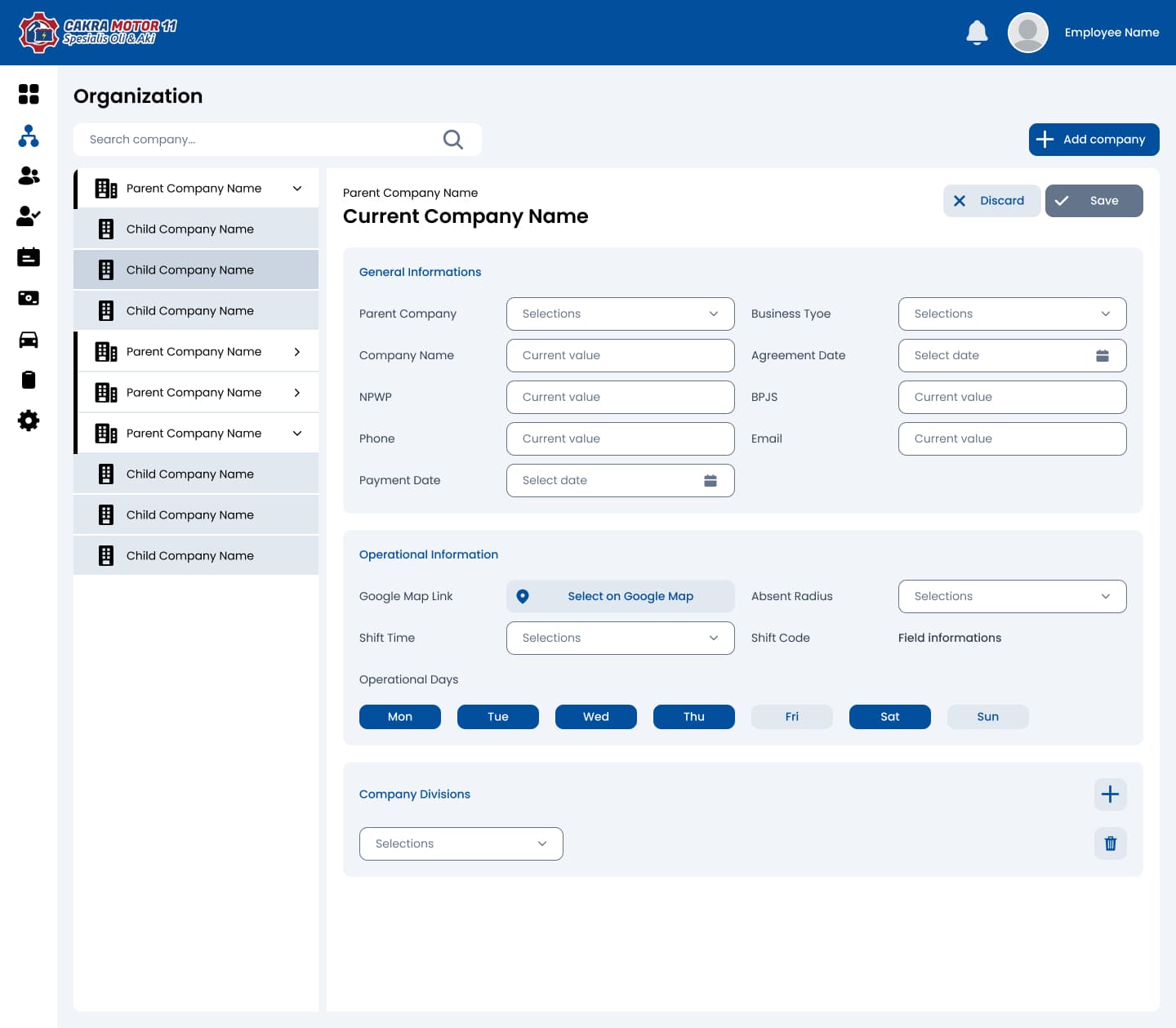Toggle Fri operational day
This screenshot has width=1176, height=1028.
tap(792, 717)
